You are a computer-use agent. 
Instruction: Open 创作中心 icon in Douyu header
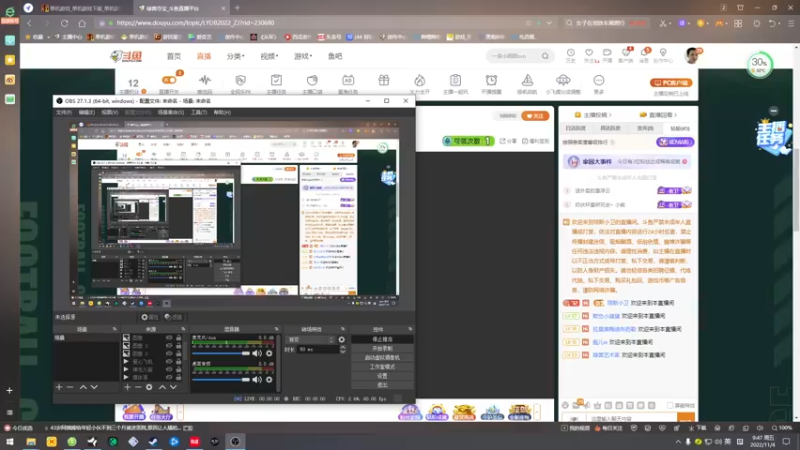coord(663,53)
